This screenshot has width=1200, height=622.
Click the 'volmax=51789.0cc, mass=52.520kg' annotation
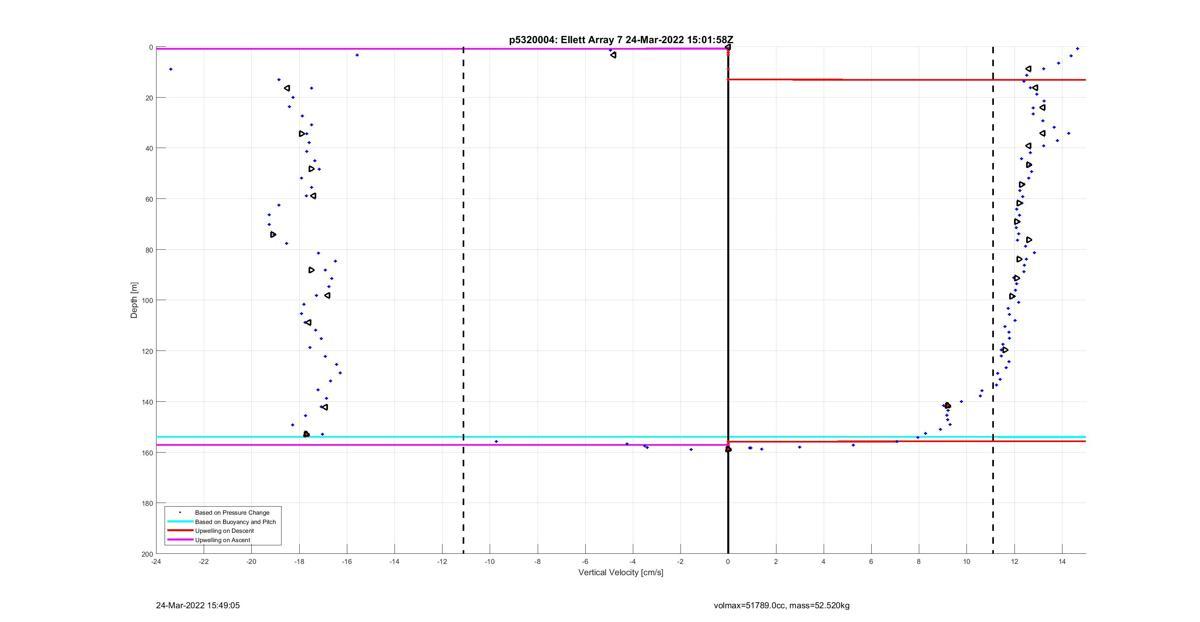[782, 605]
